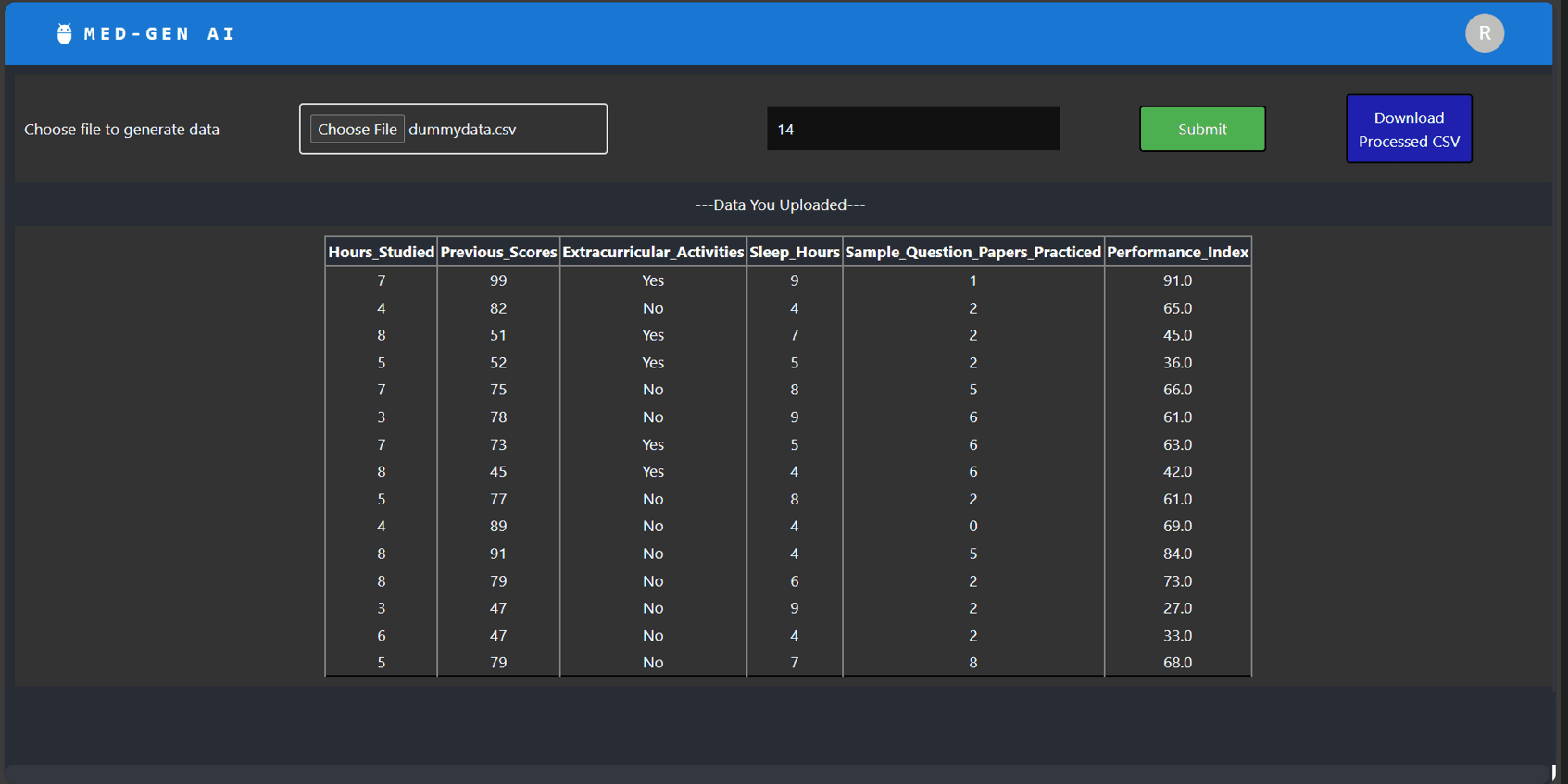Click the Previous_Scores cell 52
The height and width of the screenshot is (784, 1568).
498,363
